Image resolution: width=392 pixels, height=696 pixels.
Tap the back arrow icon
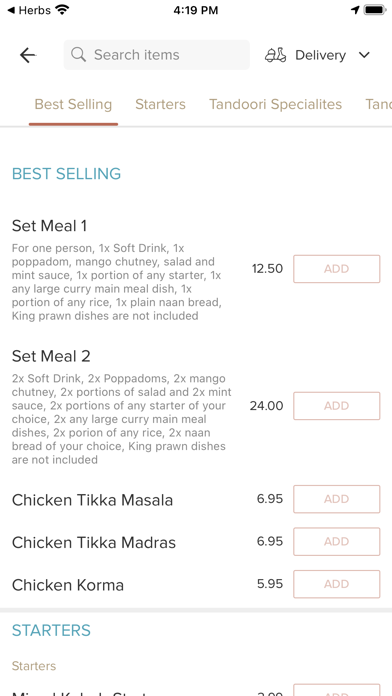pos(28,55)
